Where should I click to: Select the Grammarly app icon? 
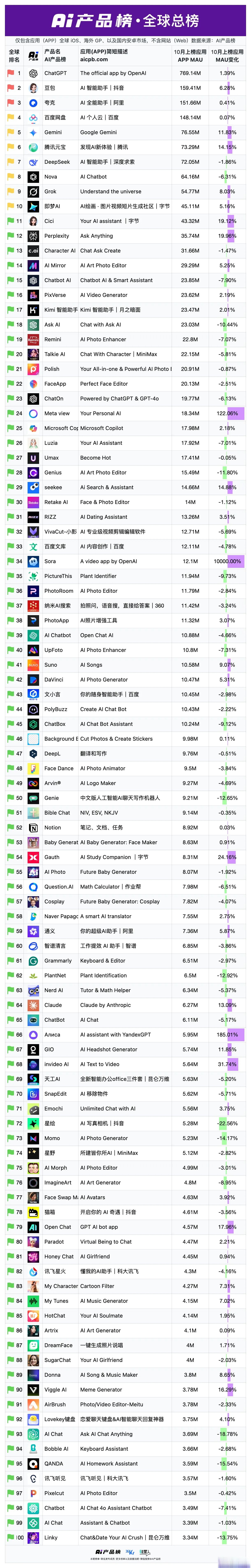point(34,960)
